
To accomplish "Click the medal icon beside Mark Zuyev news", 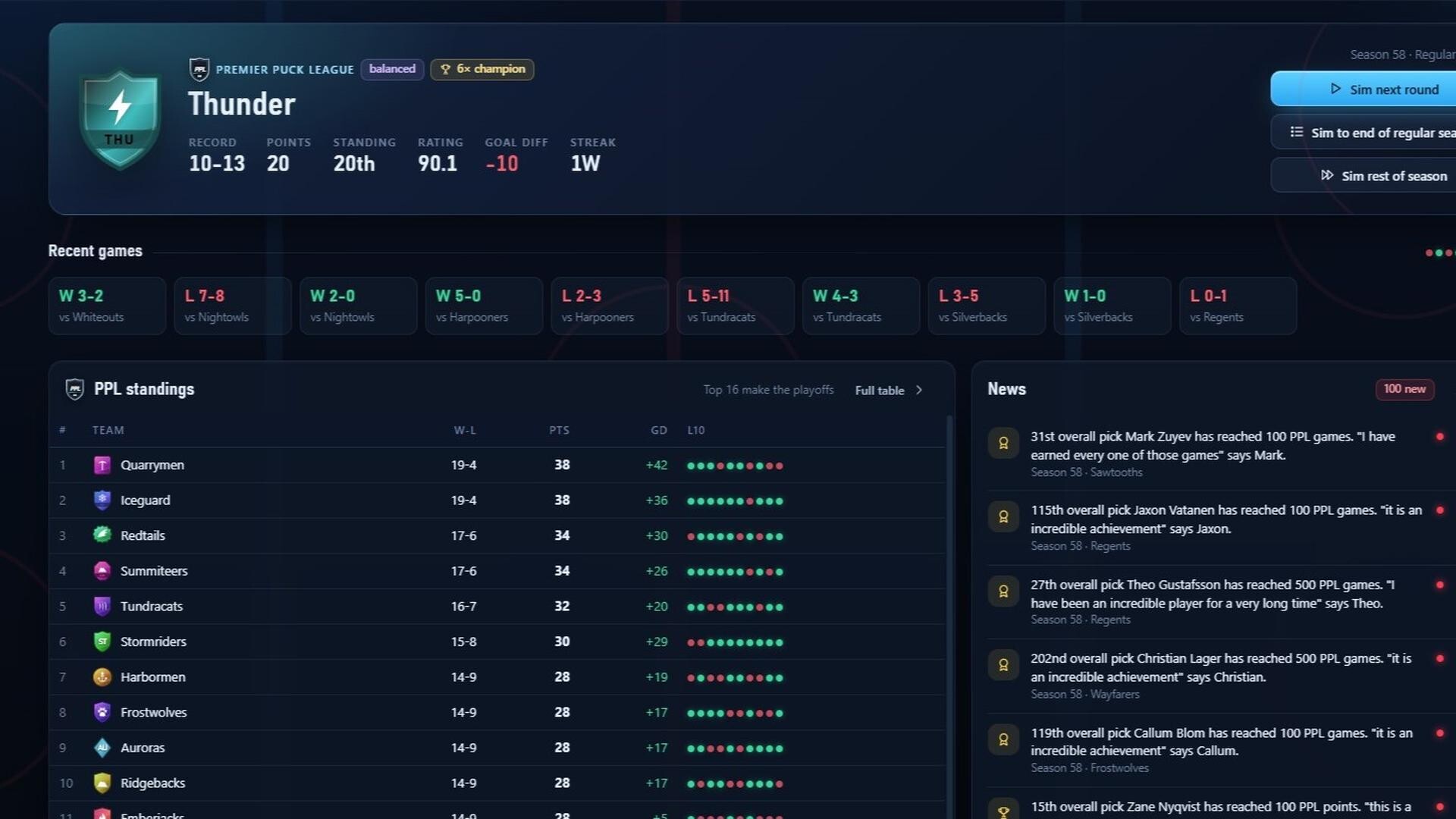I will tap(1003, 443).
